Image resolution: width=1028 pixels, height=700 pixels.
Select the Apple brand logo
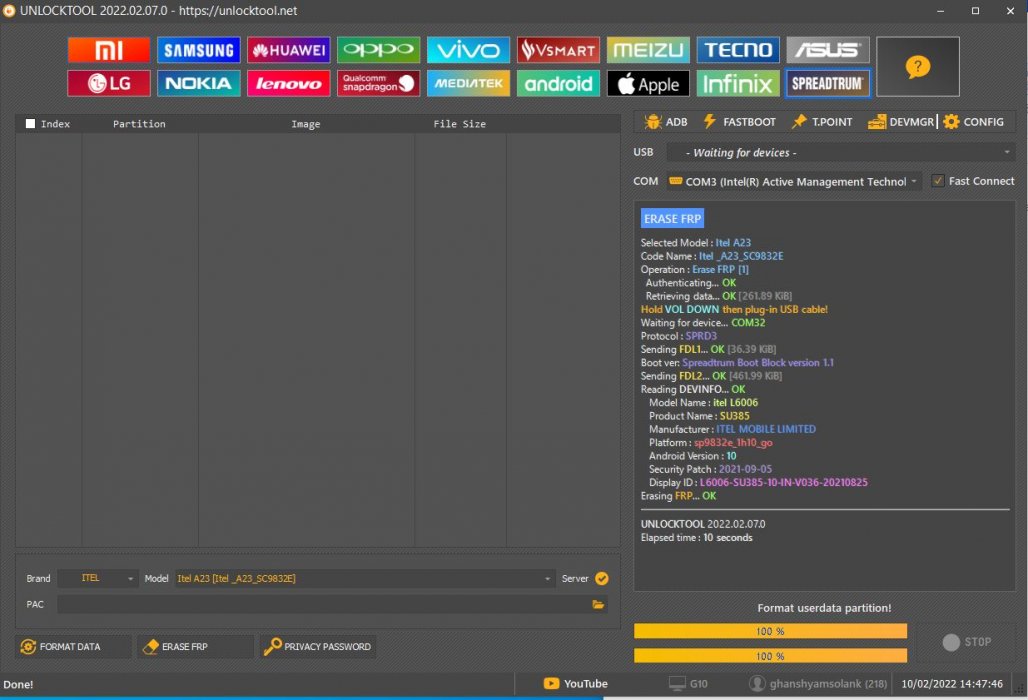648,83
